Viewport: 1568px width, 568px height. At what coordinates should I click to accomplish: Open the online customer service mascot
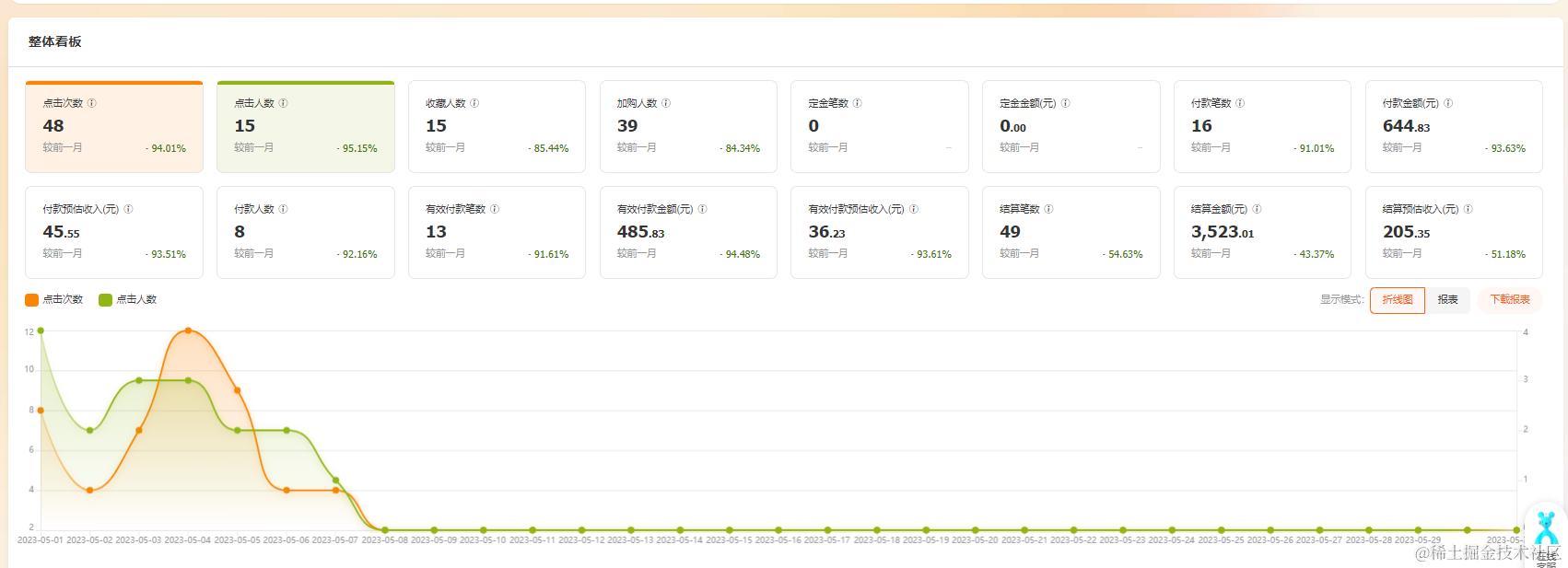(x=1546, y=536)
